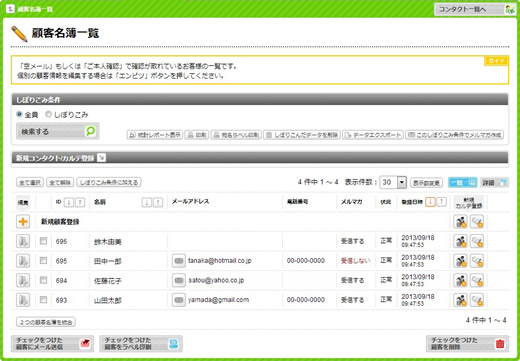The image size is (520, 361).
Task: Click mail icon beside yamada@gmail.com
Action: 179,300
